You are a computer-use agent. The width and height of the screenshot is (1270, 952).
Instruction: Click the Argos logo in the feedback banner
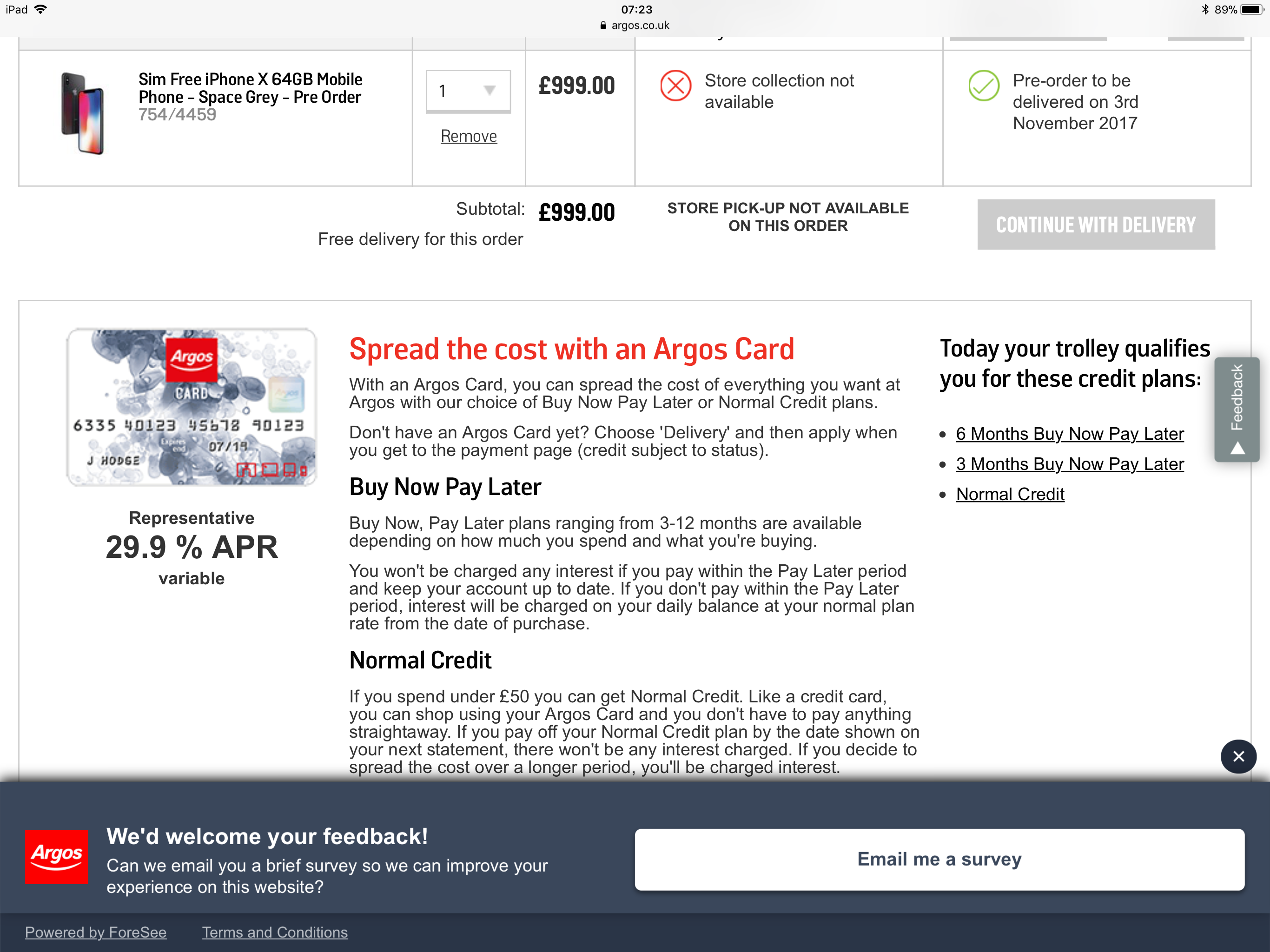56,856
